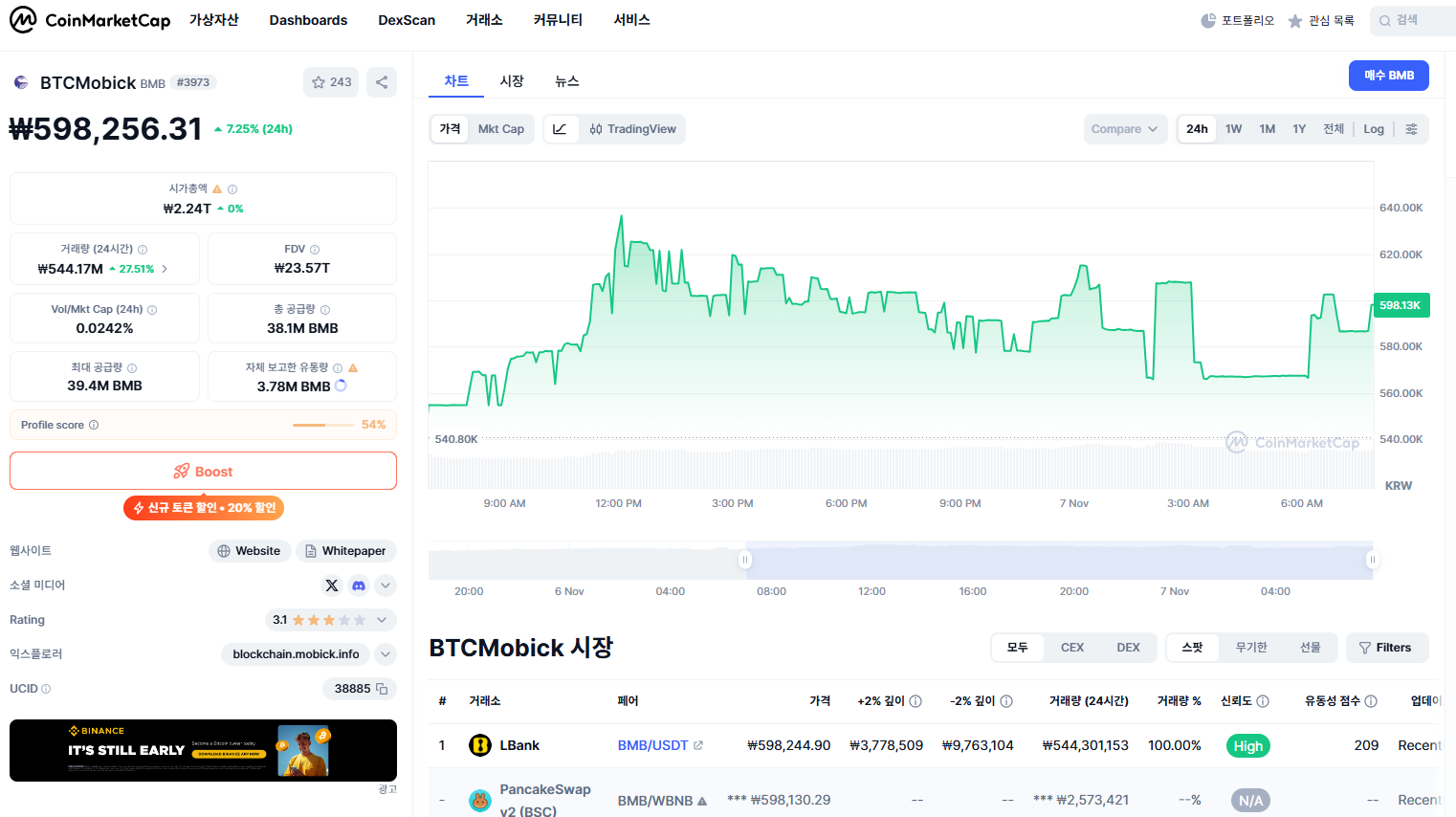Click the 매수 BMB button

click(x=1389, y=76)
